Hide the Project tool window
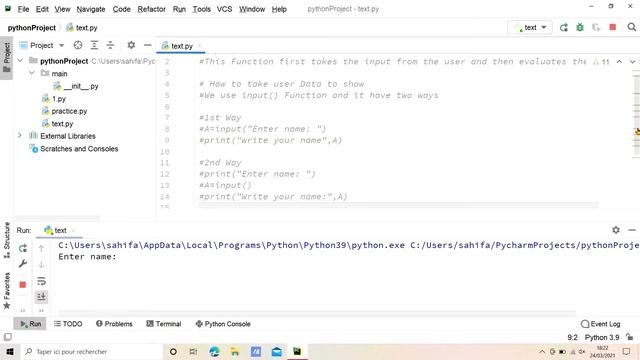 [147, 45]
